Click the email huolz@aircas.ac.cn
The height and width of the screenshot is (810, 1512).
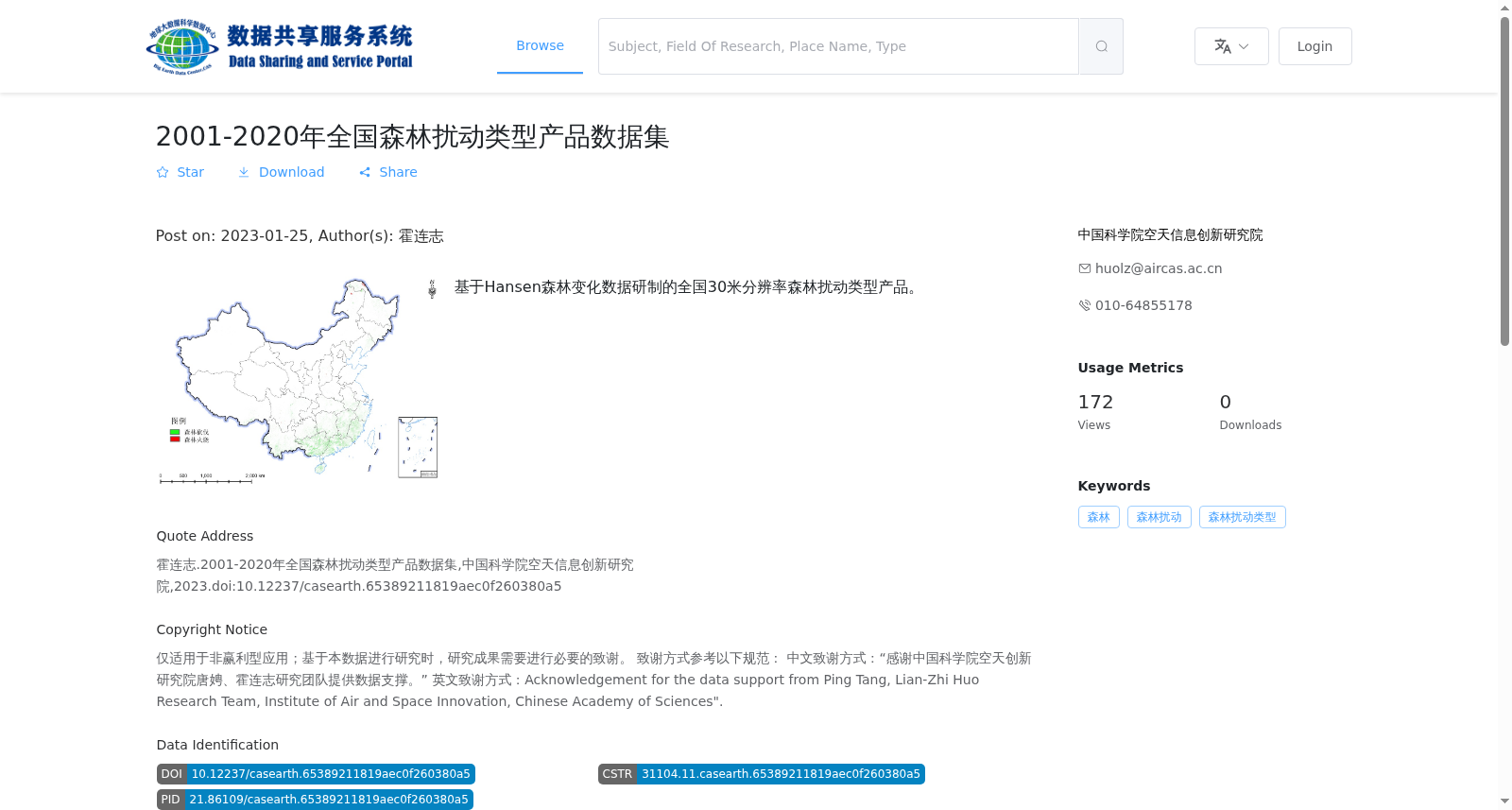pos(1159,268)
